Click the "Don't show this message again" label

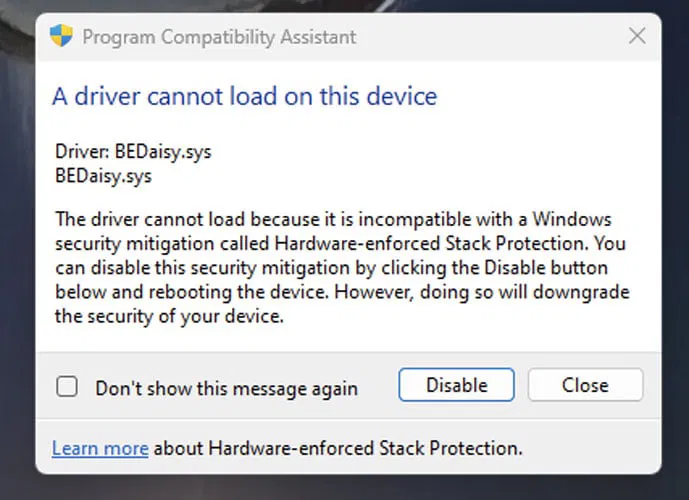226,388
